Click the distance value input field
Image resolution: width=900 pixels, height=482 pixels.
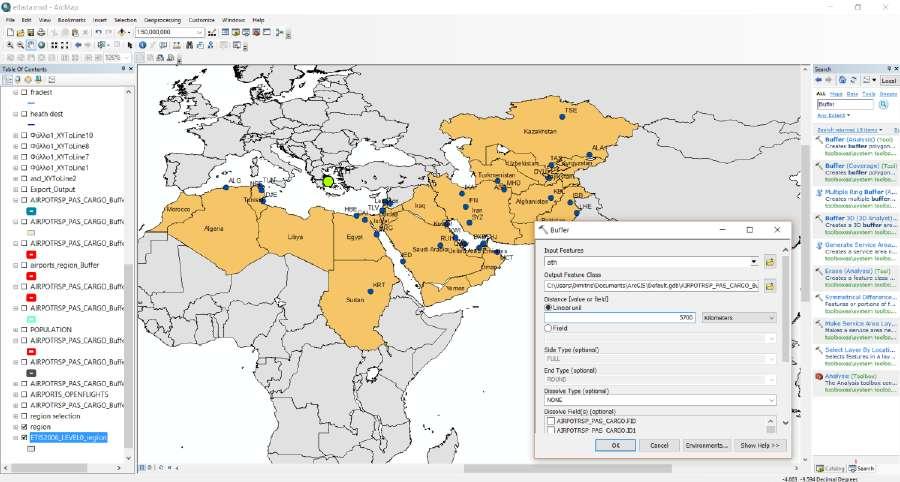[620, 317]
